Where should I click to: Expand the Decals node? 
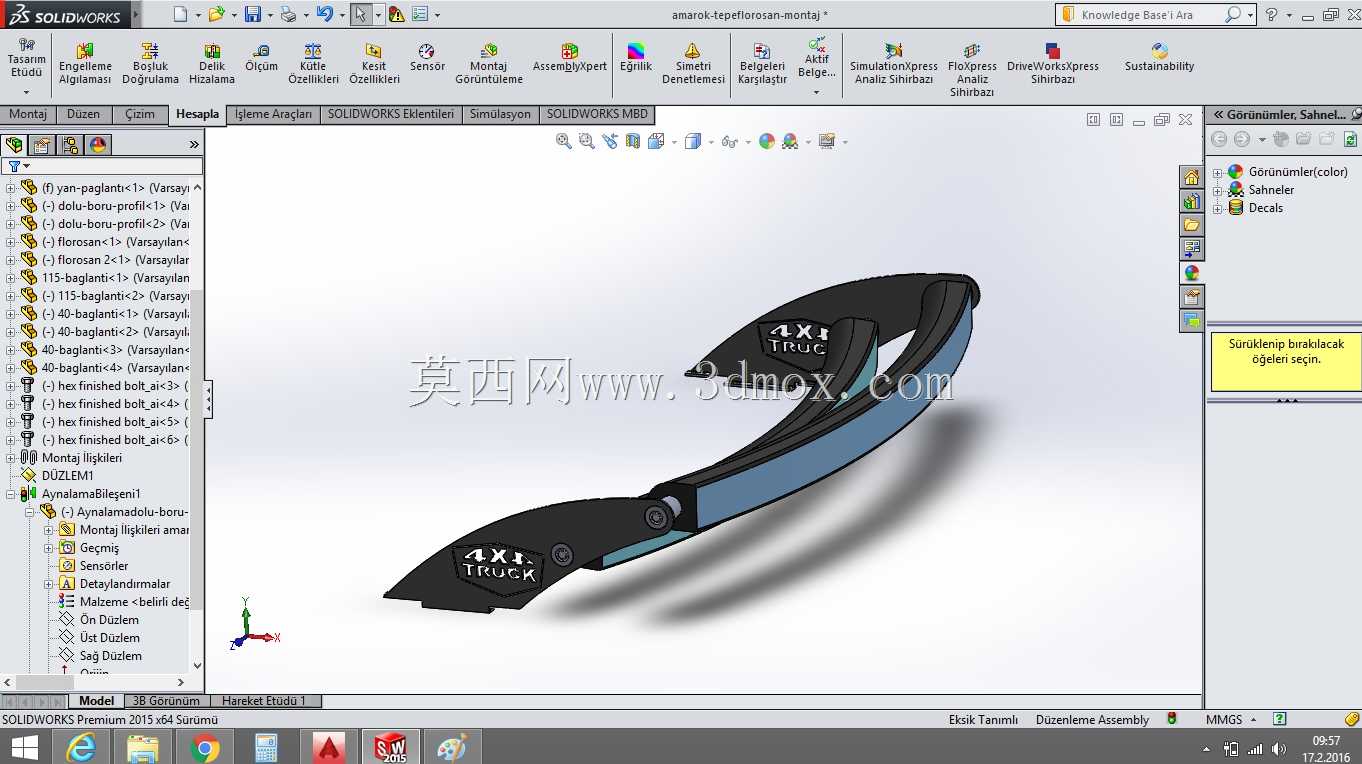1218,208
